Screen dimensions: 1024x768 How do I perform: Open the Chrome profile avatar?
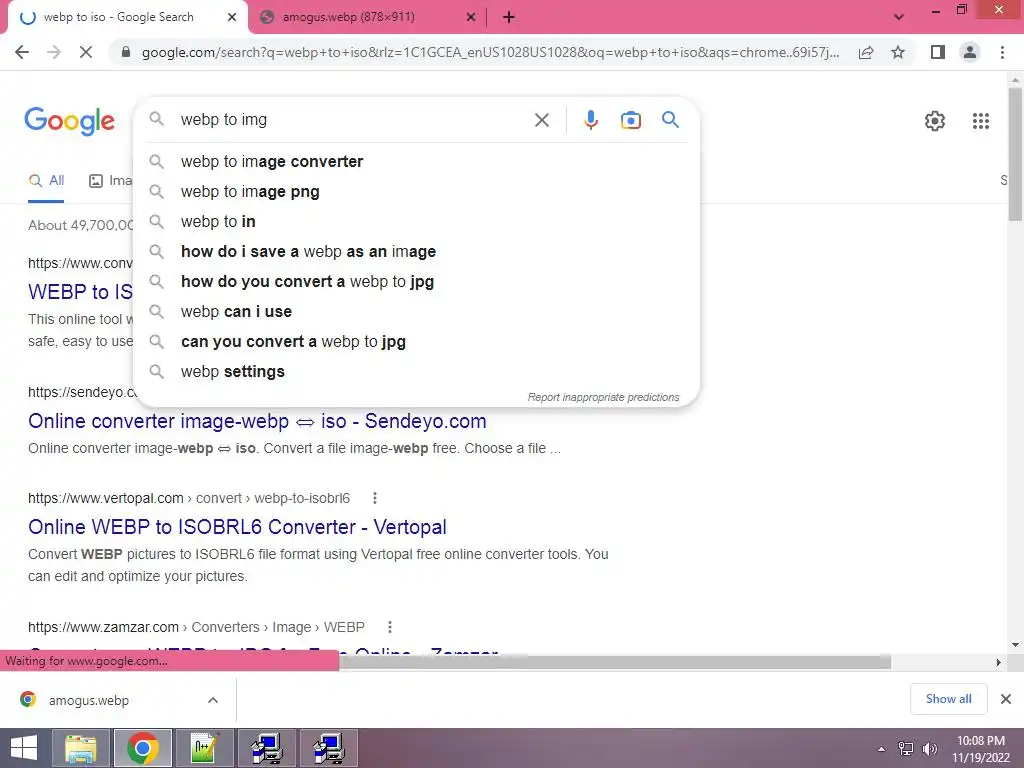pyautogui.click(x=970, y=52)
